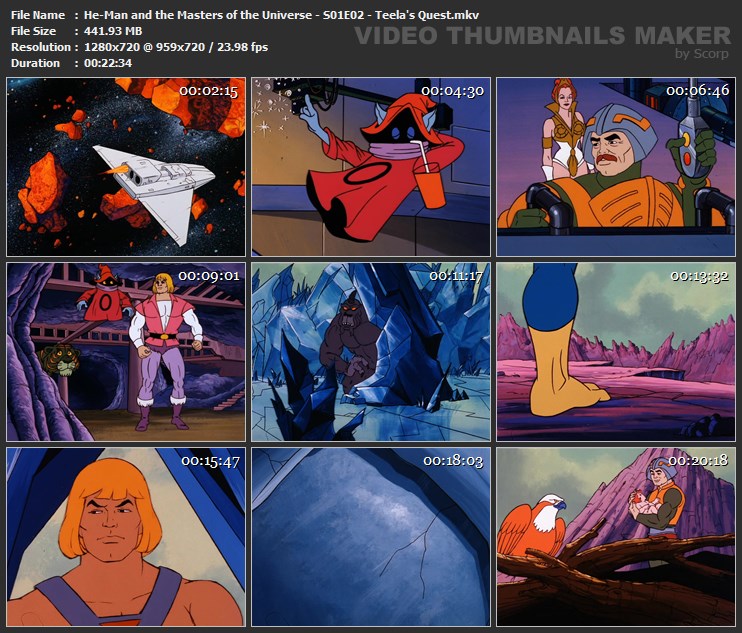
Task: Open the giant foot thumbnail at 00:13:32
Action: point(616,352)
